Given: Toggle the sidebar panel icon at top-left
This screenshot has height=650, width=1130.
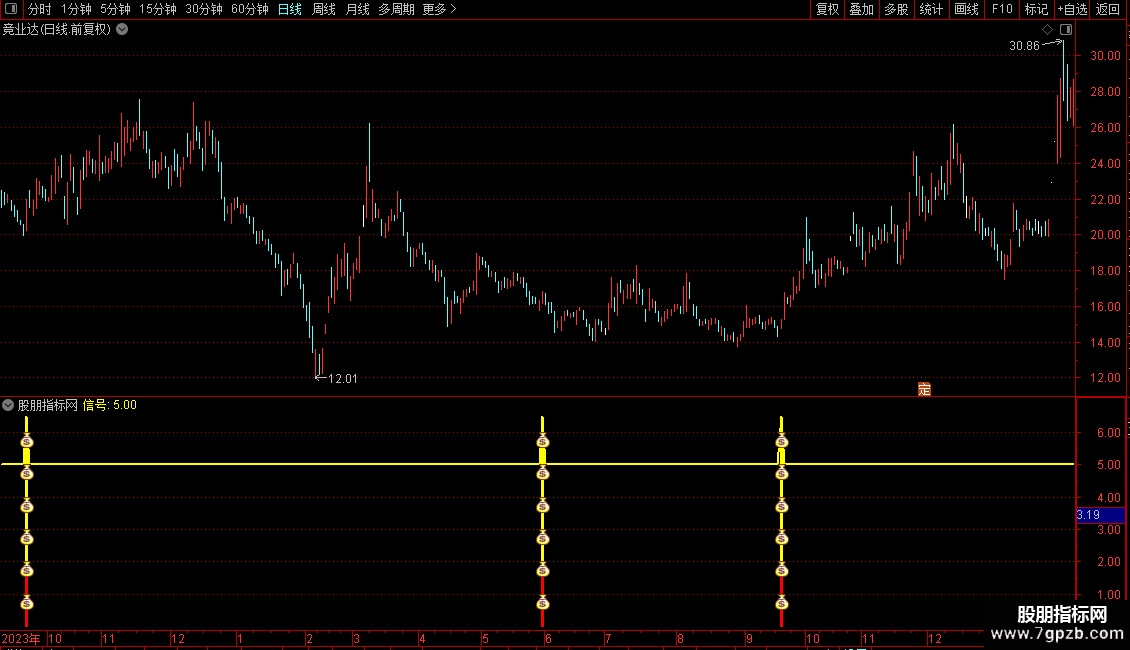Looking at the screenshot, I should (11, 9).
